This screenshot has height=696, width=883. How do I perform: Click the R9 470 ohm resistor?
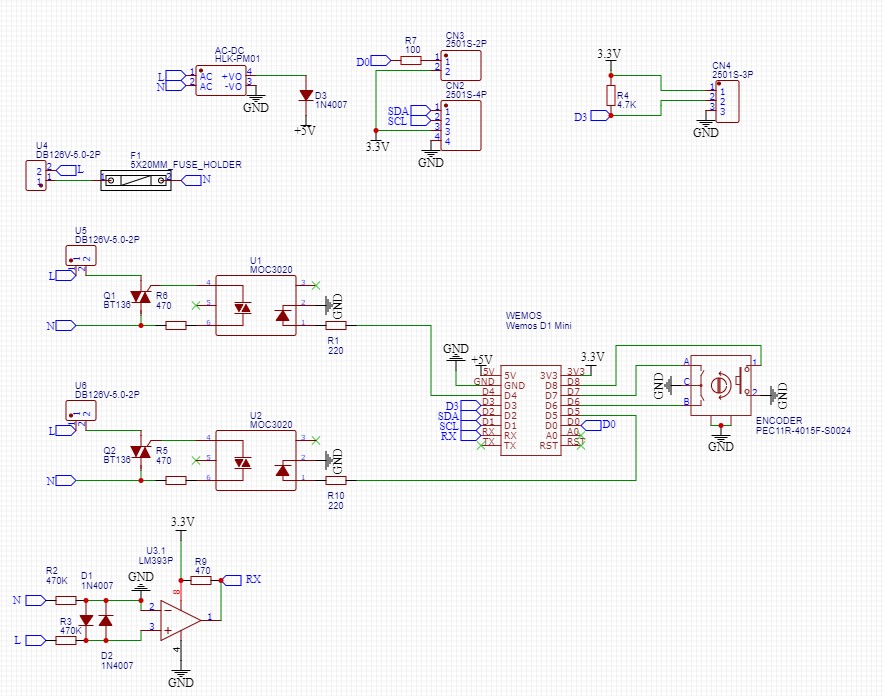coord(201,580)
